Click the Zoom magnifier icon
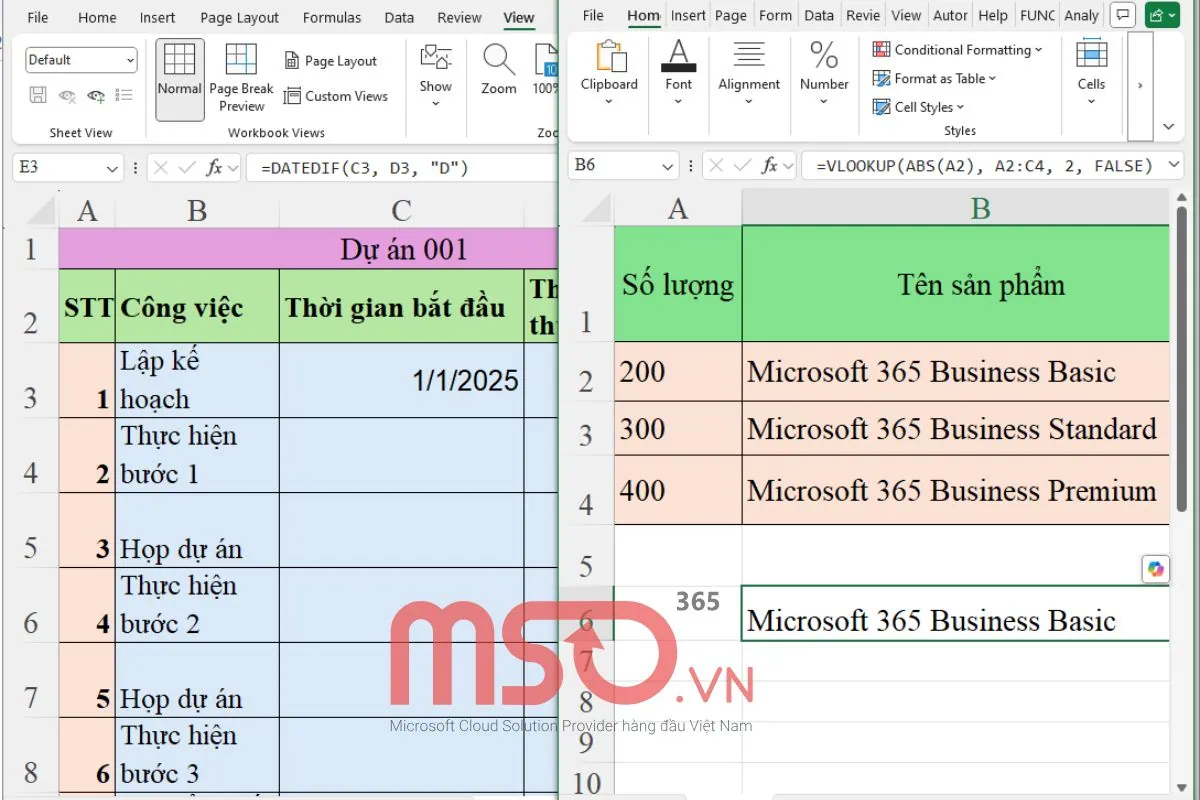Image resolution: width=1200 pixels, height=800 pixels. coord(498,62)
